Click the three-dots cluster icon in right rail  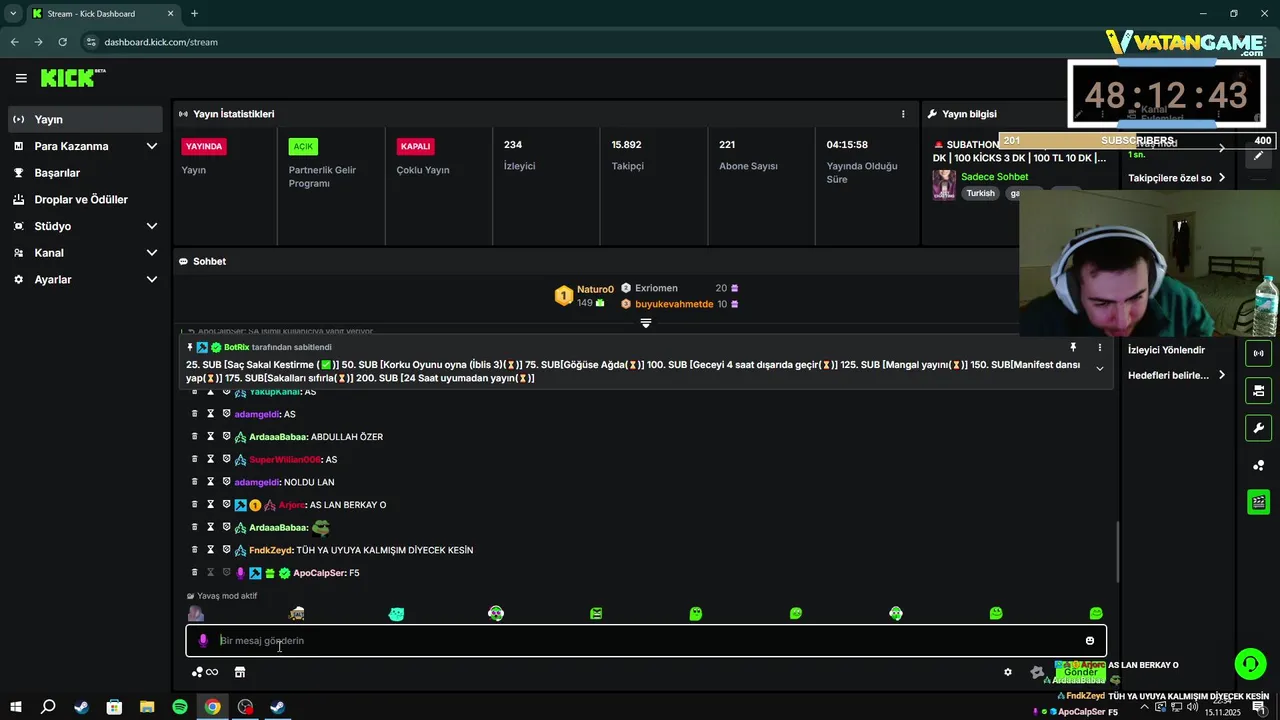click(x=1258, y=465)
